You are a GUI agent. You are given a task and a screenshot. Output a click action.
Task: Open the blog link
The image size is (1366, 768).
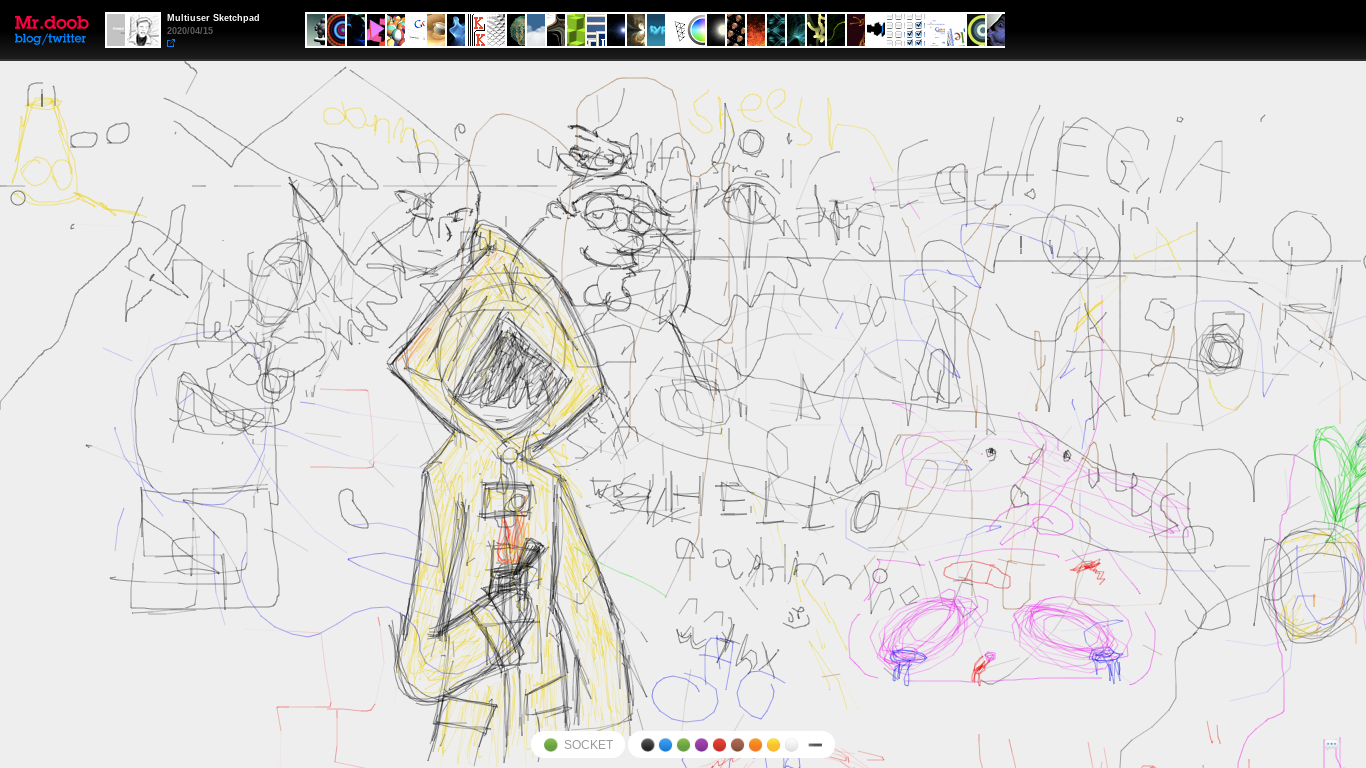click(29, 39)
